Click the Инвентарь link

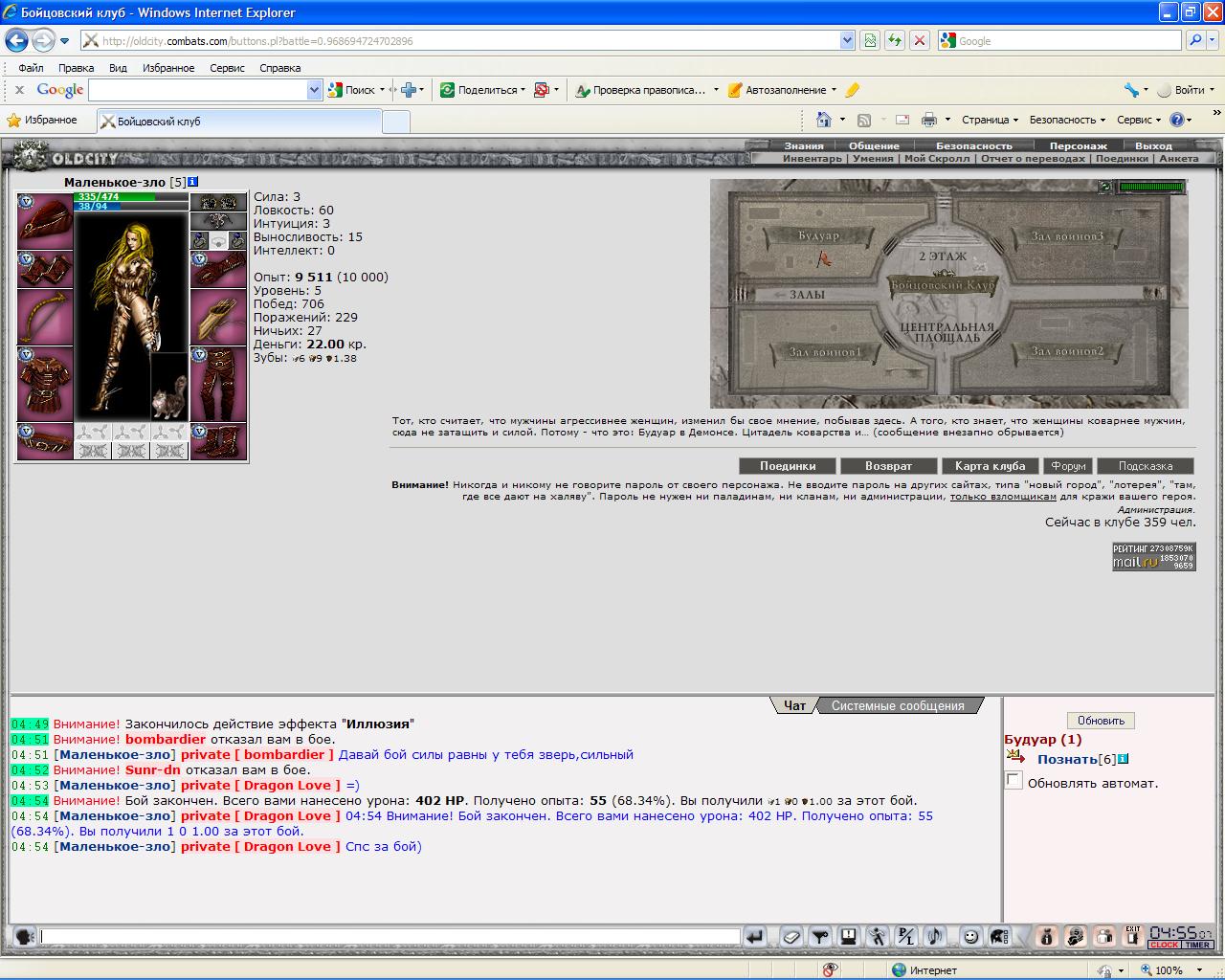(813, 159)
